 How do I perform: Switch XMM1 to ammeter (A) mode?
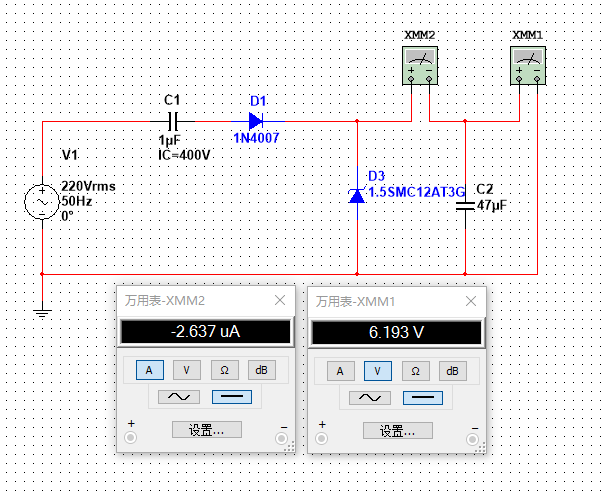tap(340, 370)
